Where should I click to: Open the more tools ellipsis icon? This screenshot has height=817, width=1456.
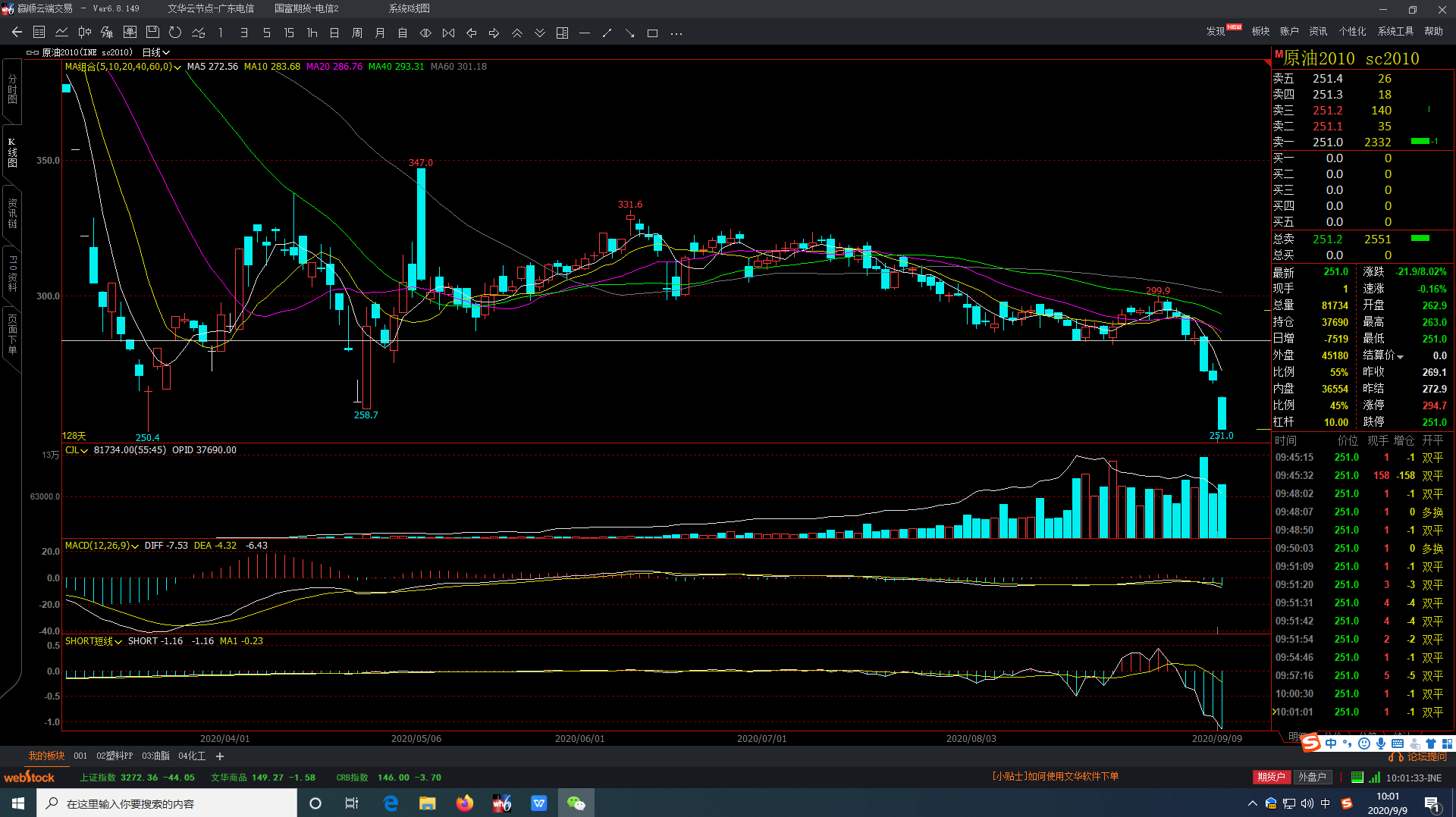click(x=676, y=33)
